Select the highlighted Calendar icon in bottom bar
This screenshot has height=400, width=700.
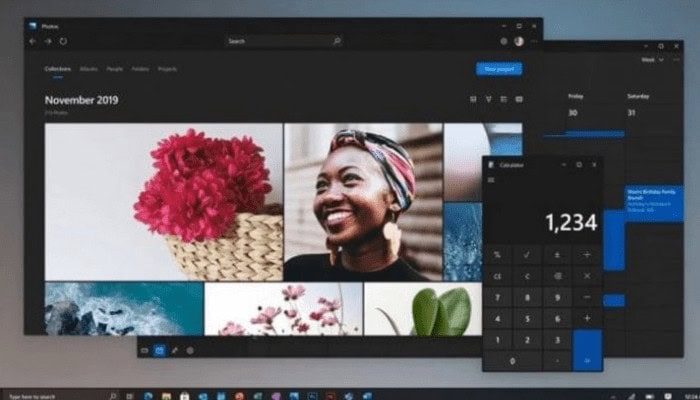(x=159, y=350)
